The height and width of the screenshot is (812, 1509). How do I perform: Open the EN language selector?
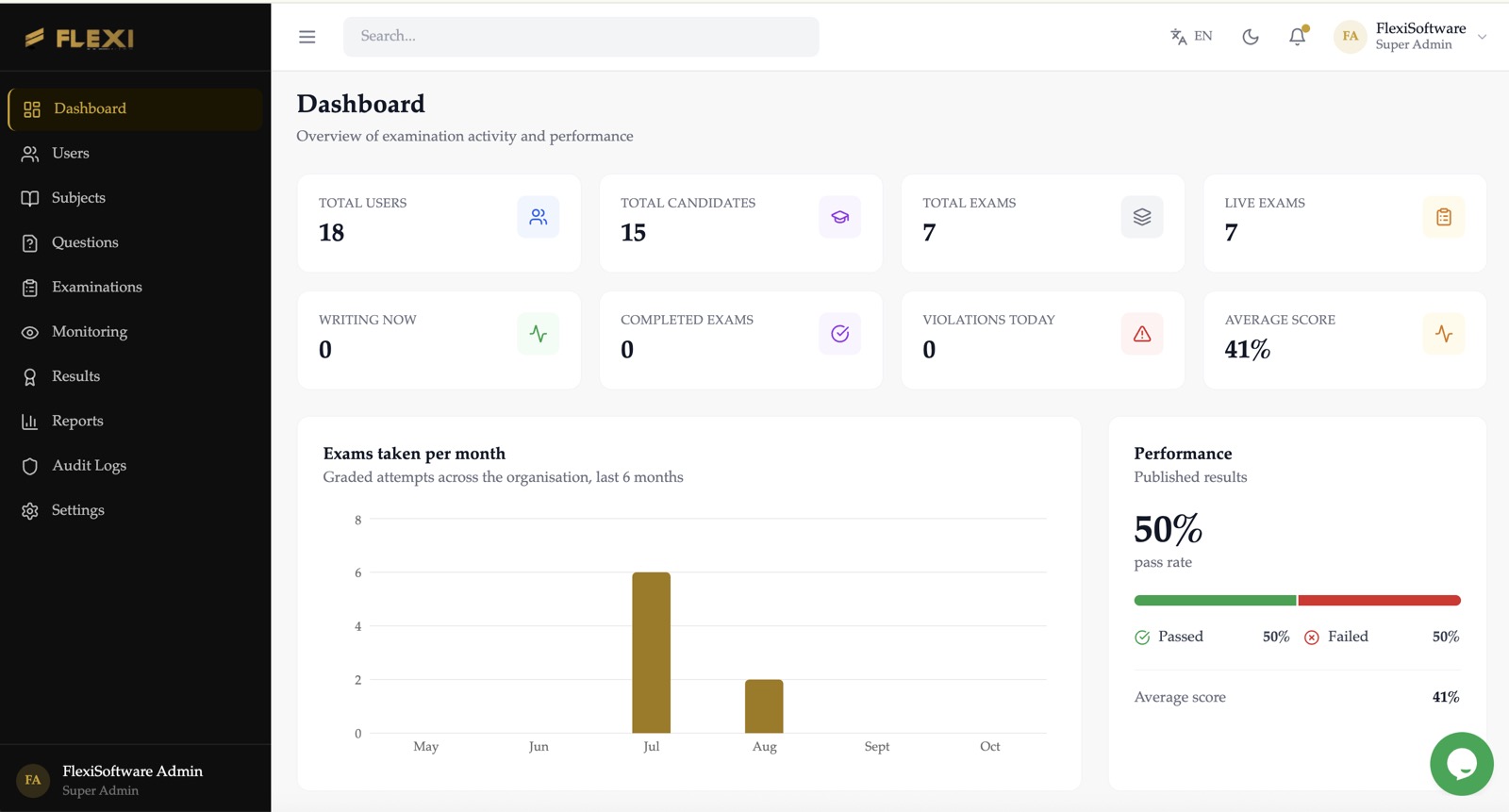click(1191, 37)
